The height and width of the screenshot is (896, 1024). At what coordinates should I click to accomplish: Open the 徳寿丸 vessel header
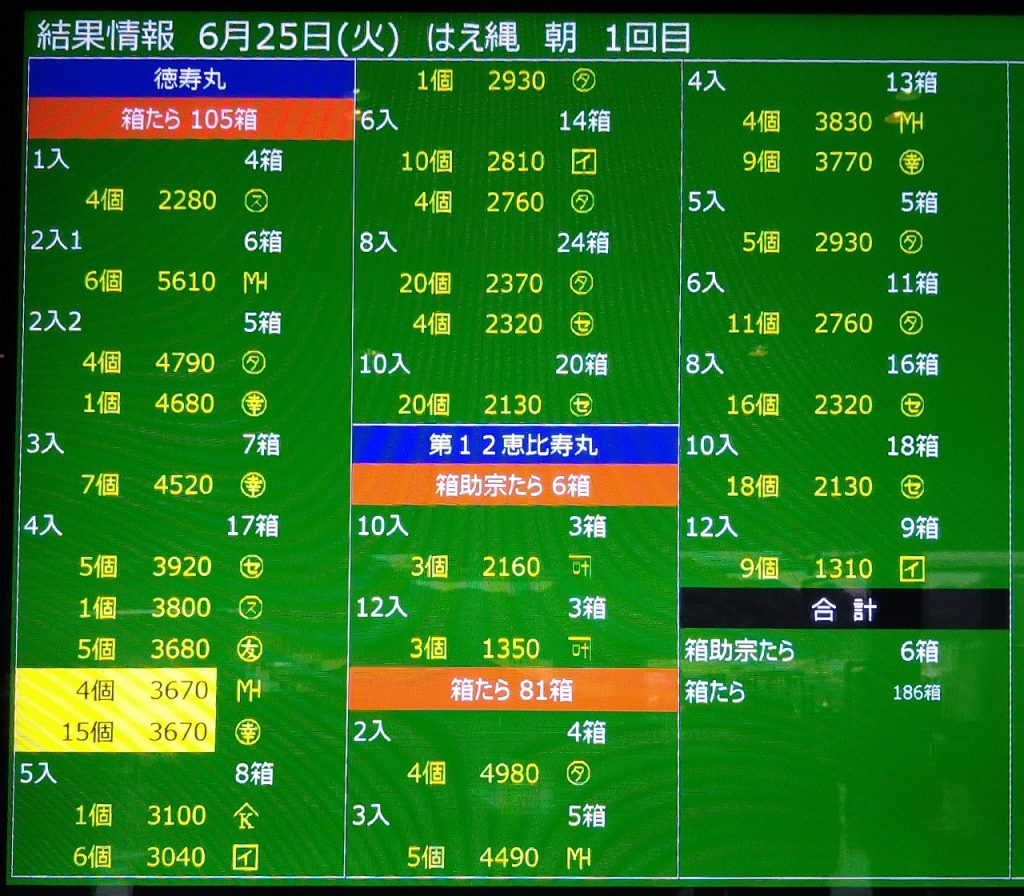(190, 79)
